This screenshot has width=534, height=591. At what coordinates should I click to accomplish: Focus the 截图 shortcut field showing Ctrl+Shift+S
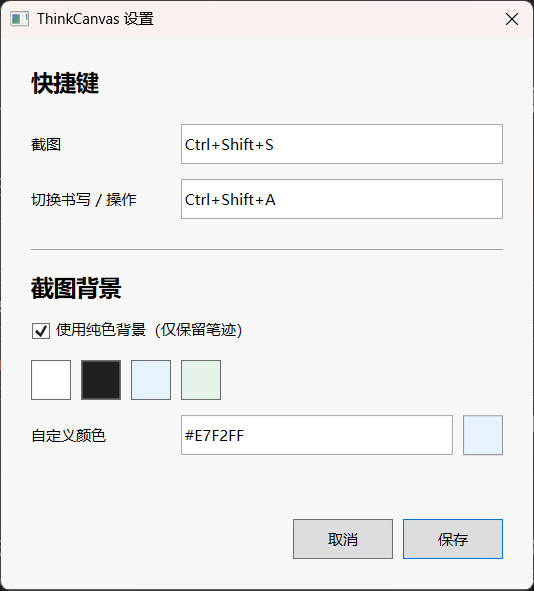coord(342,144)
